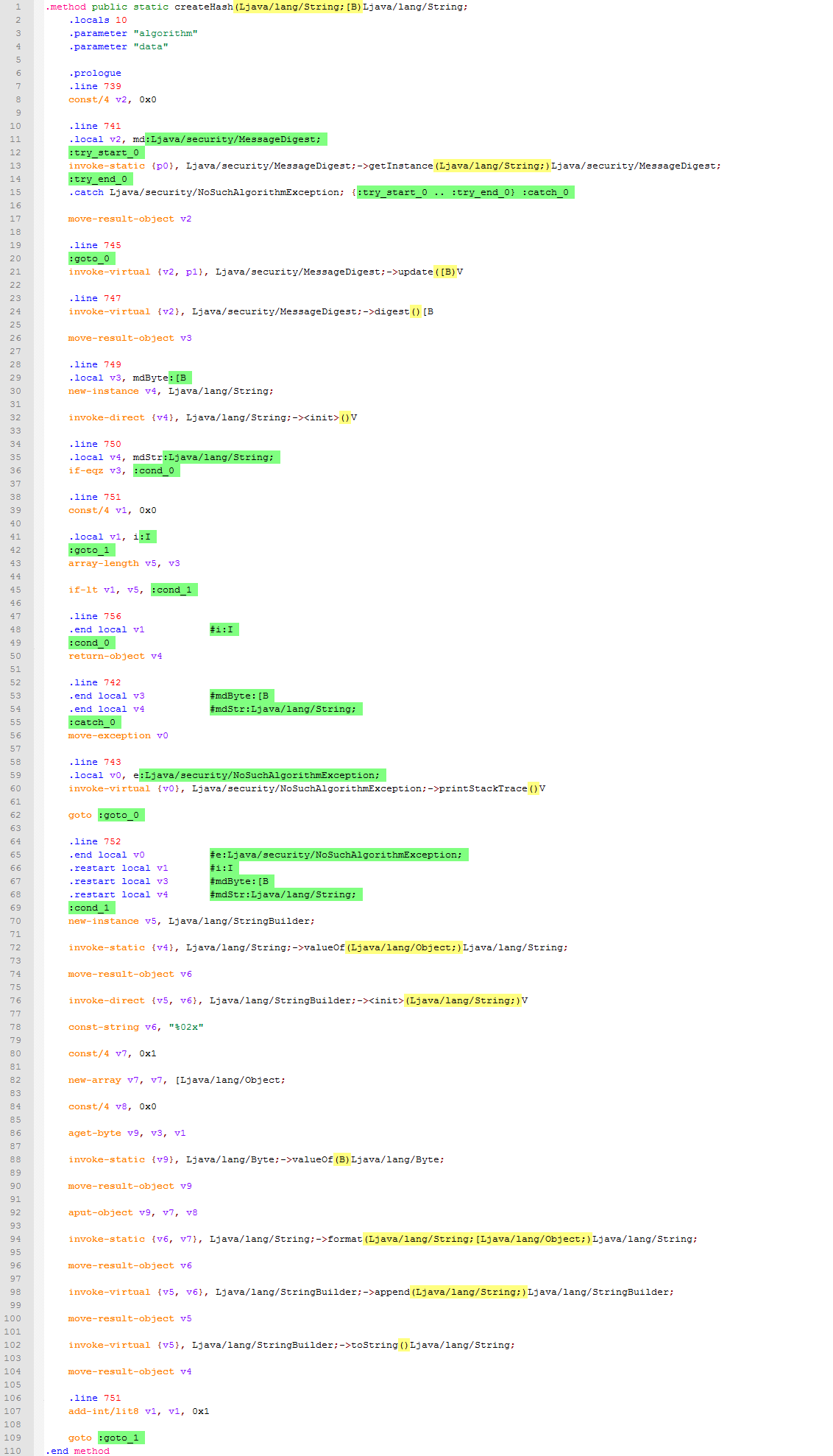833x1456 pixels.
Task: Click "aput-object v9, v7, v8" instruction
Action: pos(133,1212)
